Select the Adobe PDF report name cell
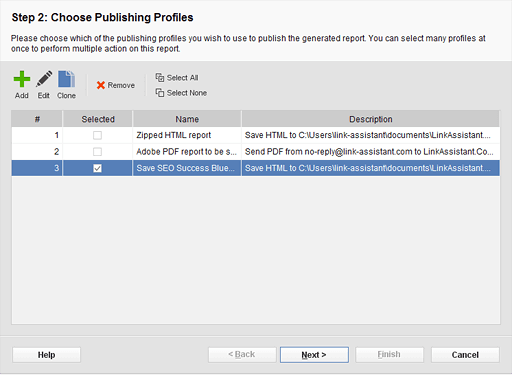Image resolution: width=512 pixels, height=375 pixels. click(x=187, y=152)
